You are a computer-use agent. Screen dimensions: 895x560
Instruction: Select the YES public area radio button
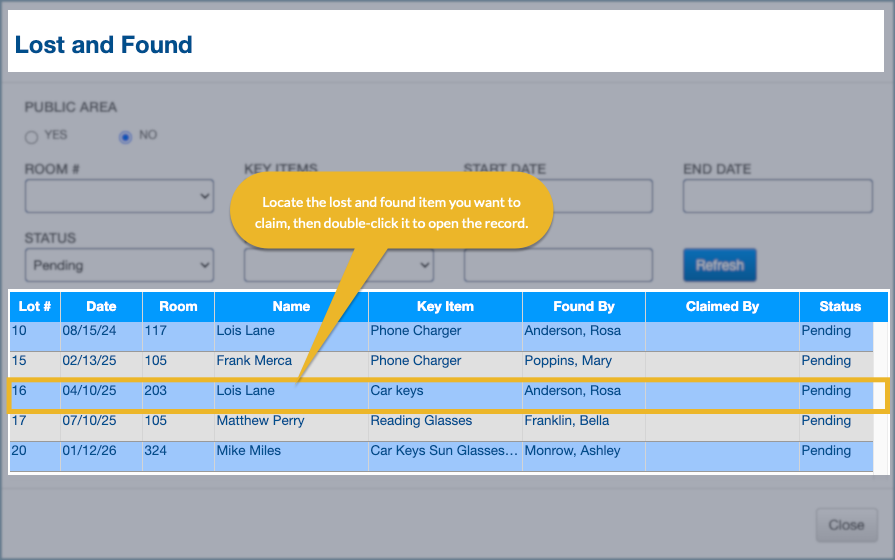(x=32, y=137)
